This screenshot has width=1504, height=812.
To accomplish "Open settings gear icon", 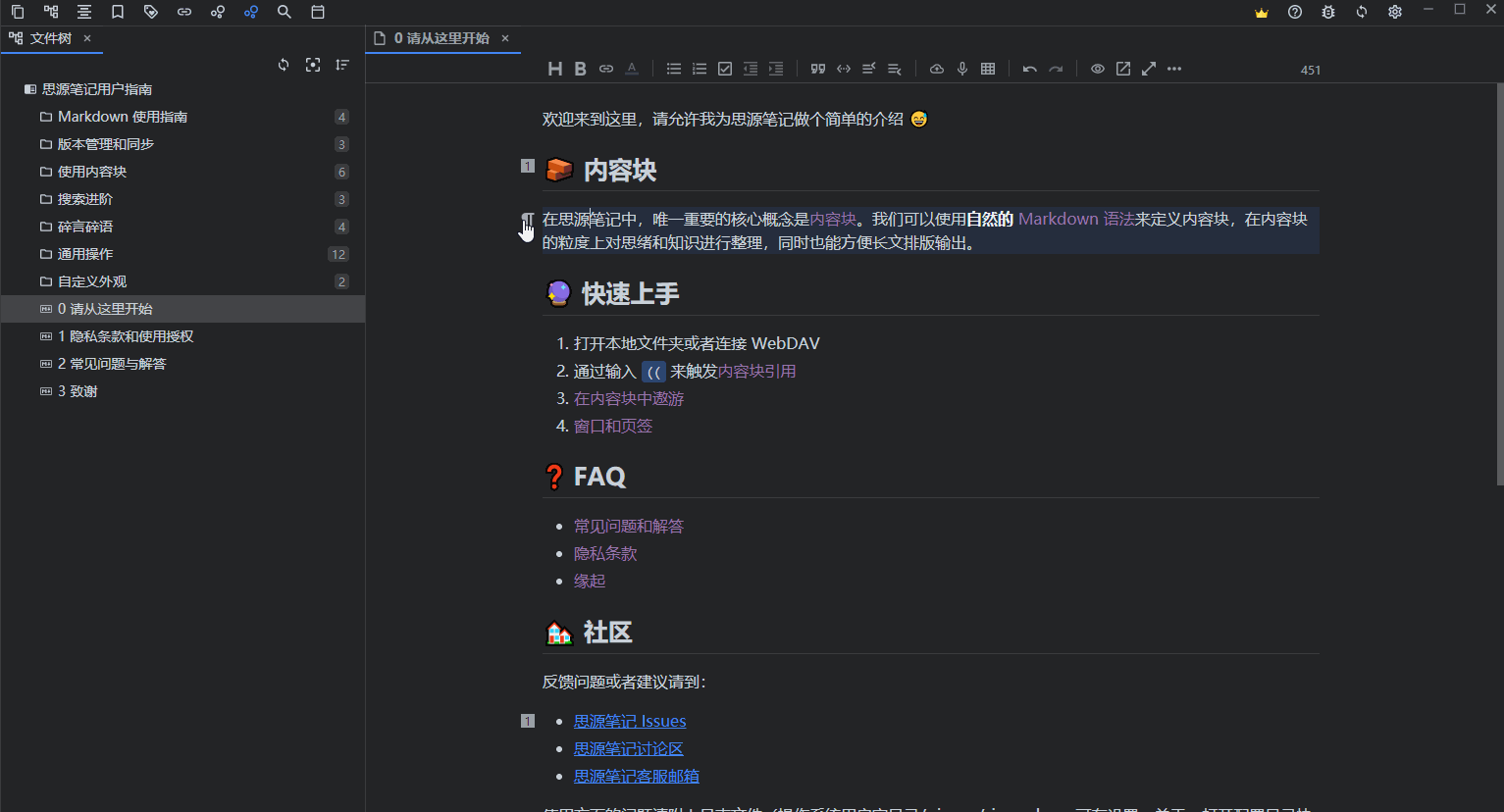I will (x=1395, y=12).
